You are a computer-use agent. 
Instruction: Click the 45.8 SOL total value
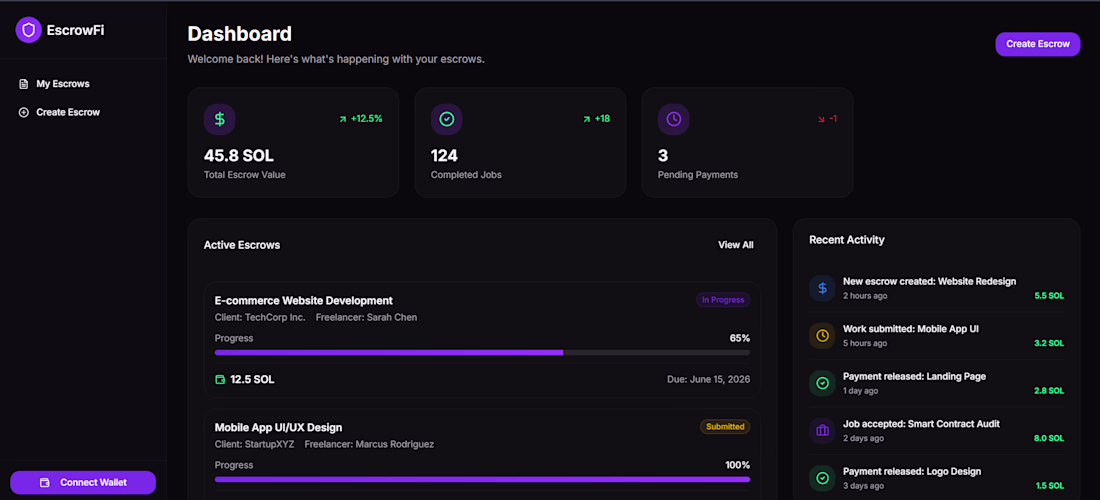point(239,156)
